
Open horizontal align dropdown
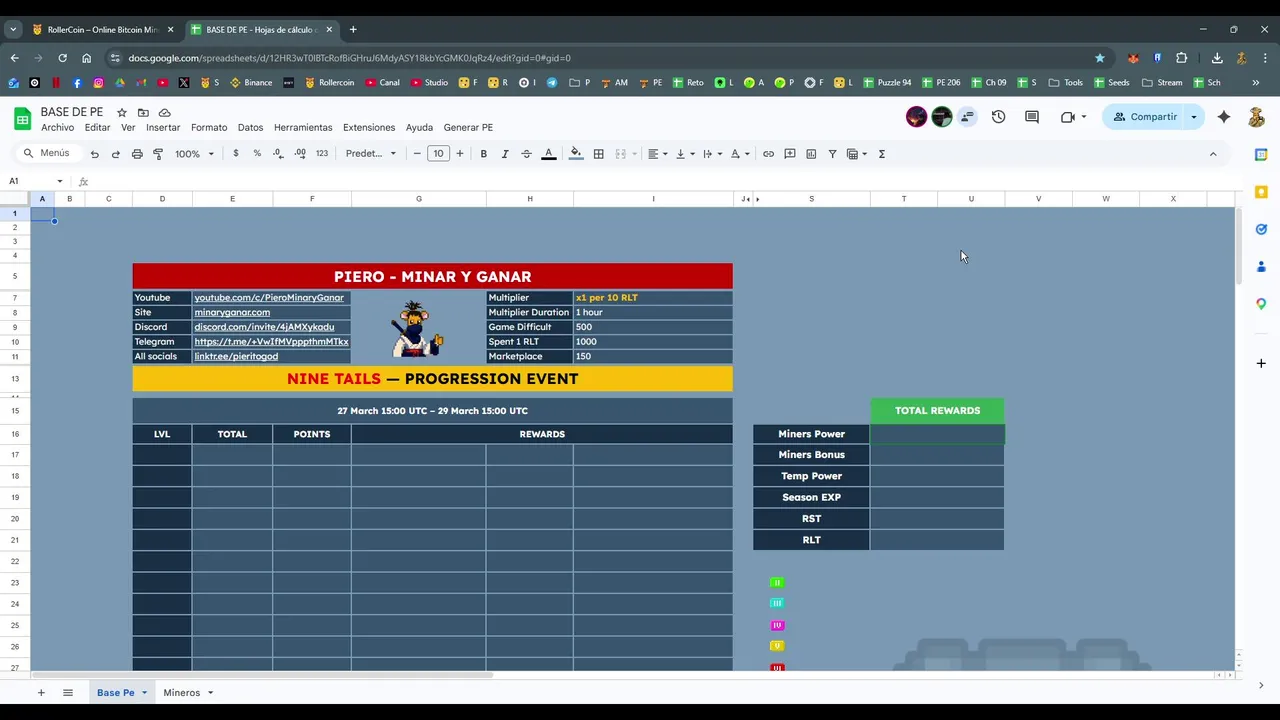(x=657, y=154)
